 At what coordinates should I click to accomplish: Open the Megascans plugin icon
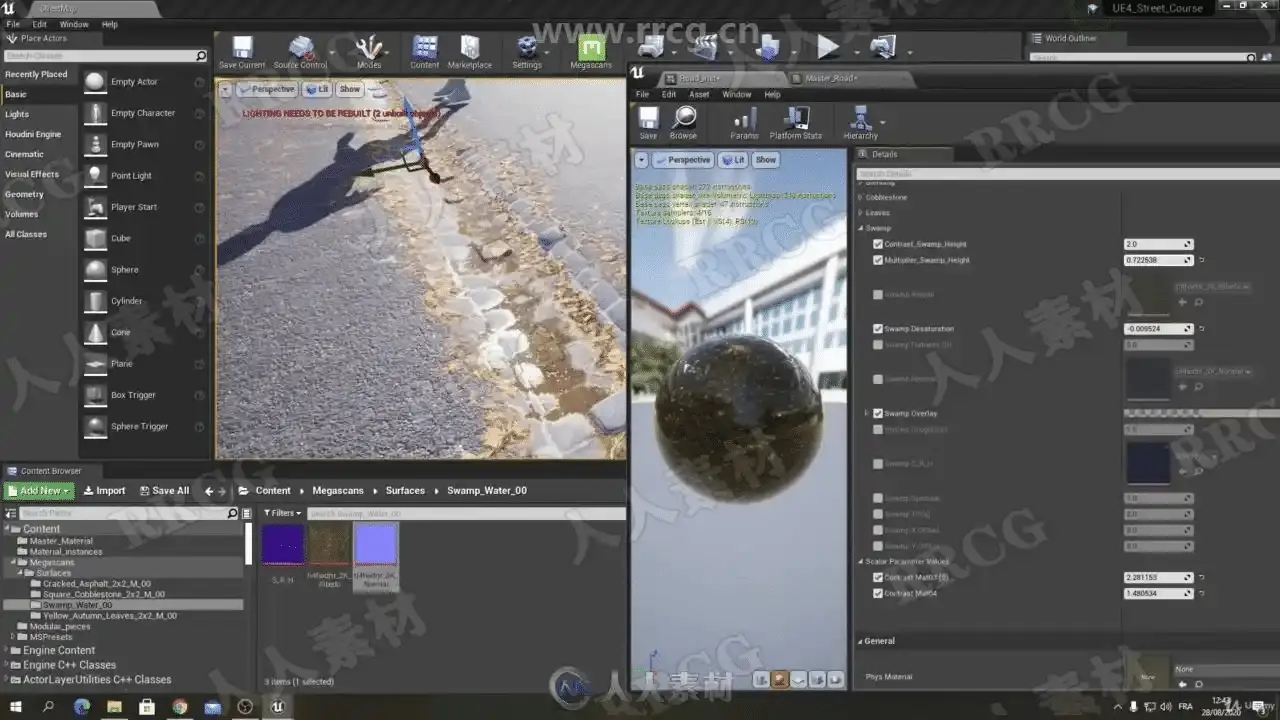tap(591, 50)
